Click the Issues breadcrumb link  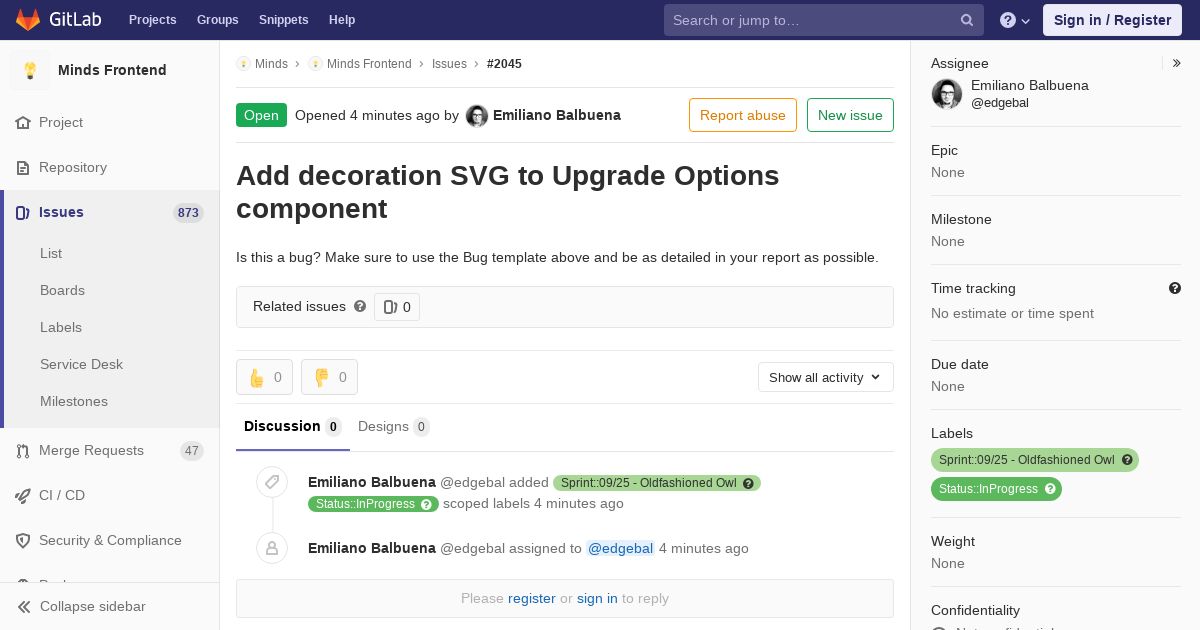click(x=449, y=64)
